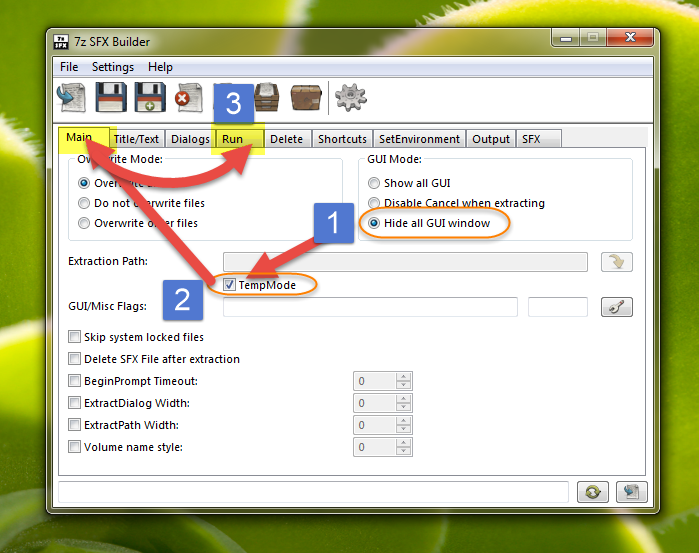Increase the BeginPrompt Timeout spinner value
Image resolution: width=699 pixels, height=553 pixels.
[x=403, y=377]
